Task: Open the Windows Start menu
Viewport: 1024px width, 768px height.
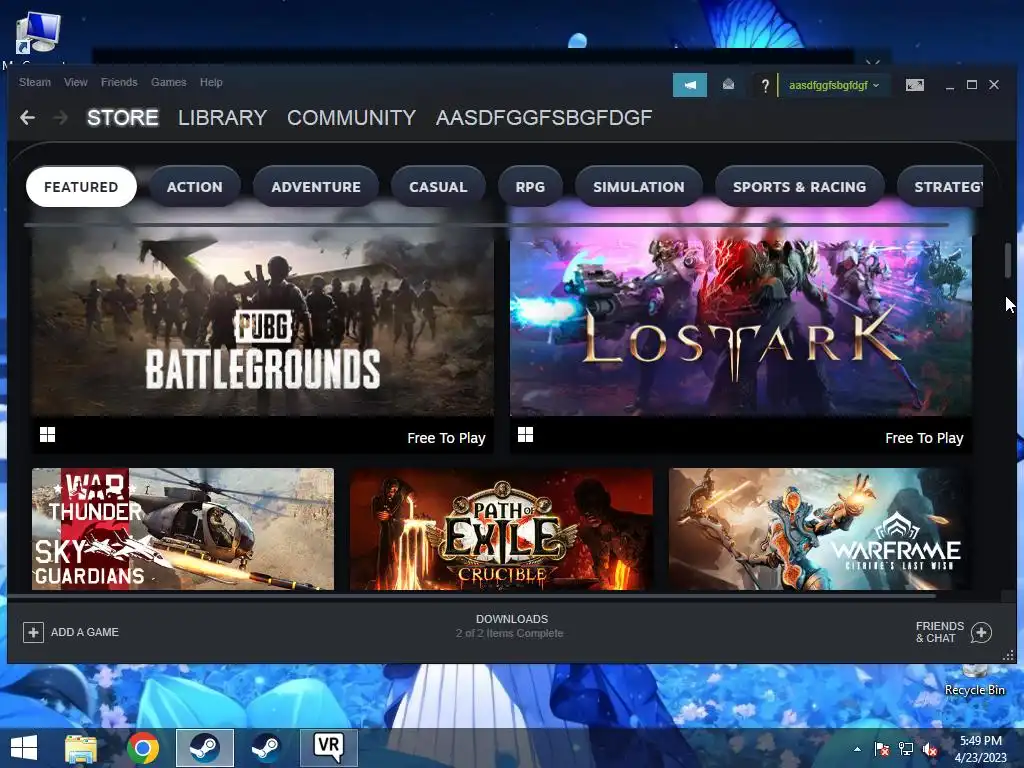Action: click(x=24, y=748)
